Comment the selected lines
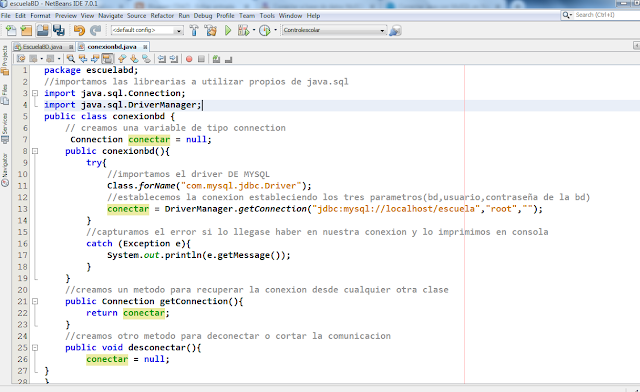Image resolution: width=640 pixels, height=392 pixels. point(216,59)
